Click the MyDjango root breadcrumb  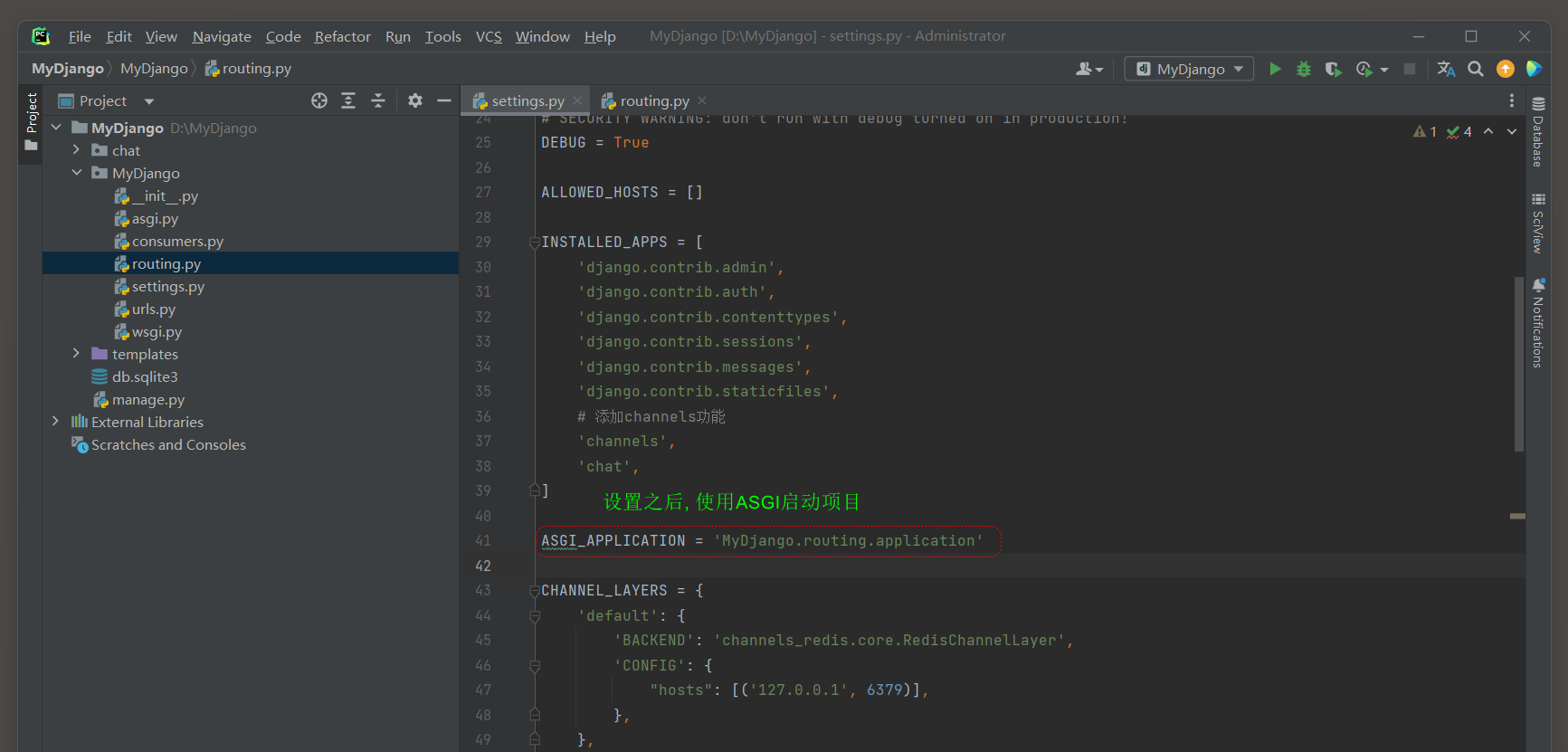tap(68, 69)
